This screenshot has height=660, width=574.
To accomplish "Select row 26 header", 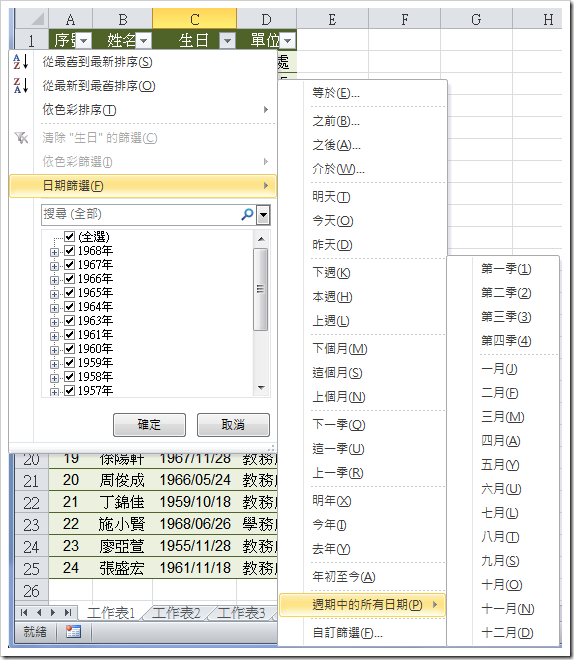I will [x=32, y=591].
